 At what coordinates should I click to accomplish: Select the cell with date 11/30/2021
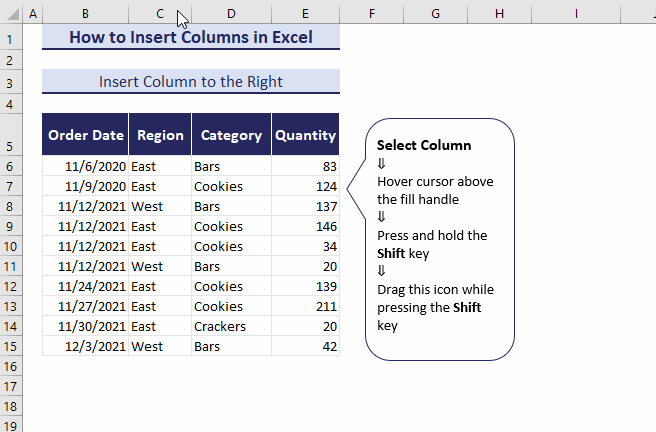click(85, 326)
